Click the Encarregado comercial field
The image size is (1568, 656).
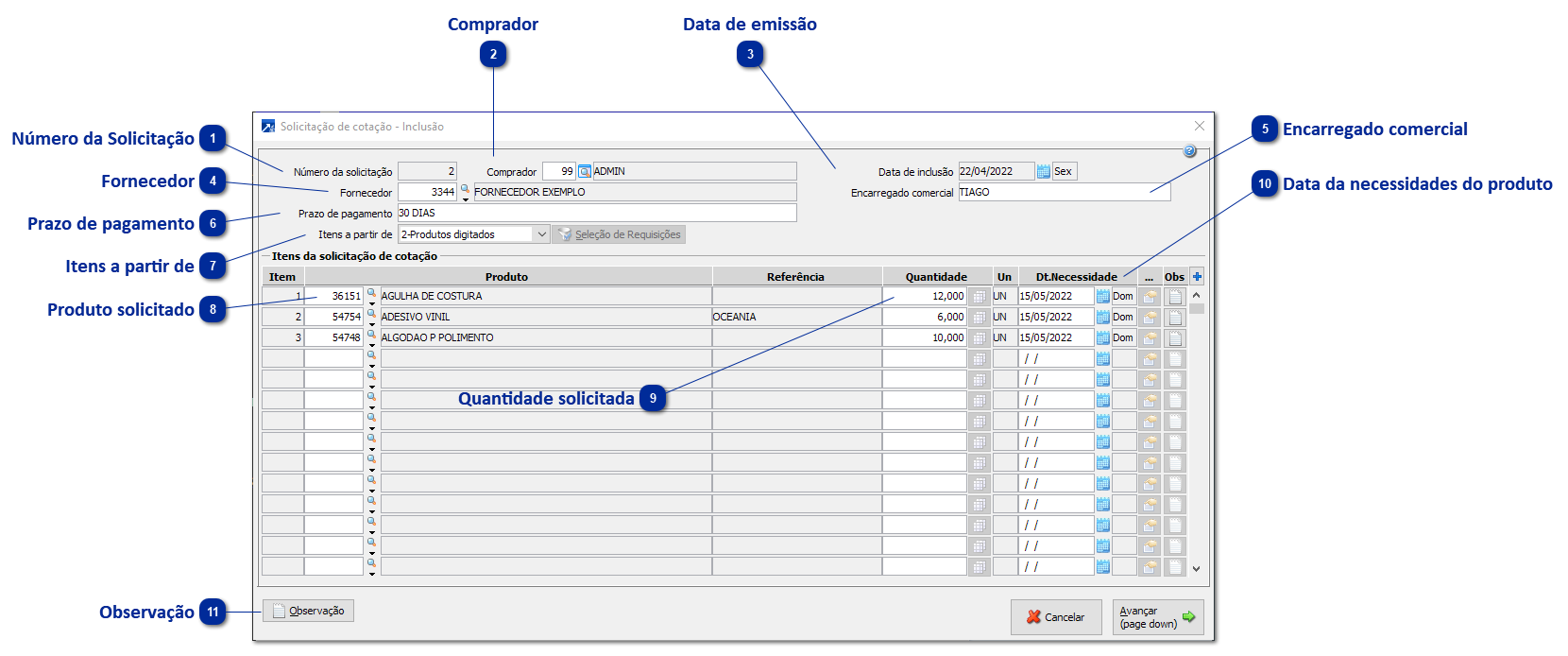(1065, 192)
